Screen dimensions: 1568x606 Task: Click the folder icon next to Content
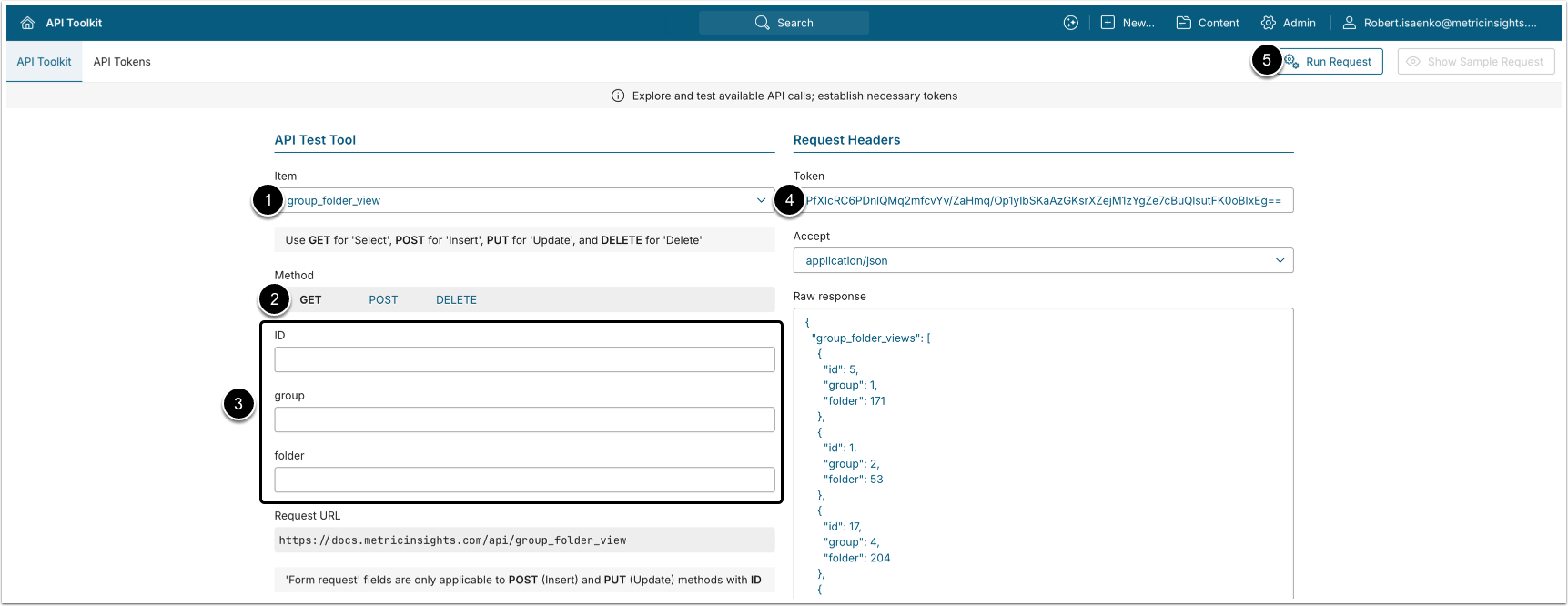pyautogui.click(x=1184, y=23)
